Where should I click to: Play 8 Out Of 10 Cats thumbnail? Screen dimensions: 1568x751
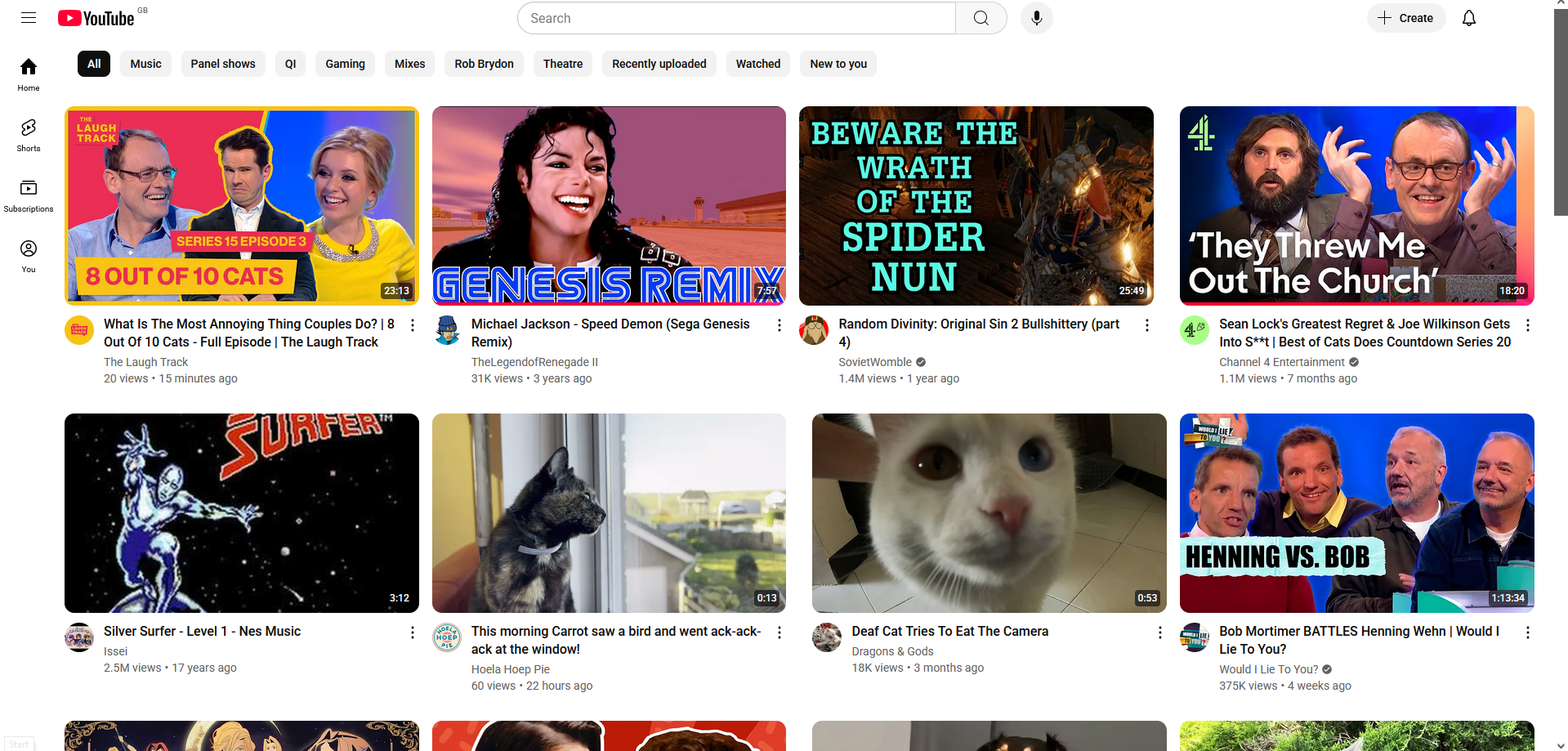pos(242,206)
